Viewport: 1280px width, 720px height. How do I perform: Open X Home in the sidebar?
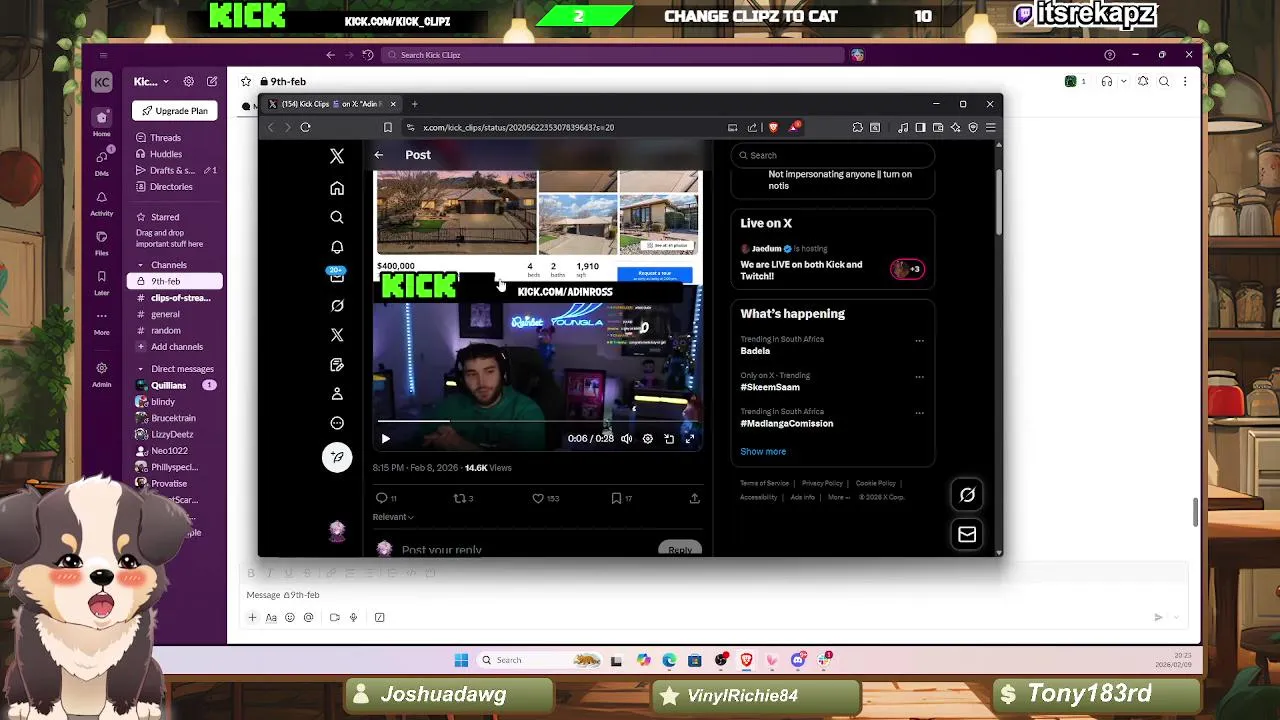[337, 188]
